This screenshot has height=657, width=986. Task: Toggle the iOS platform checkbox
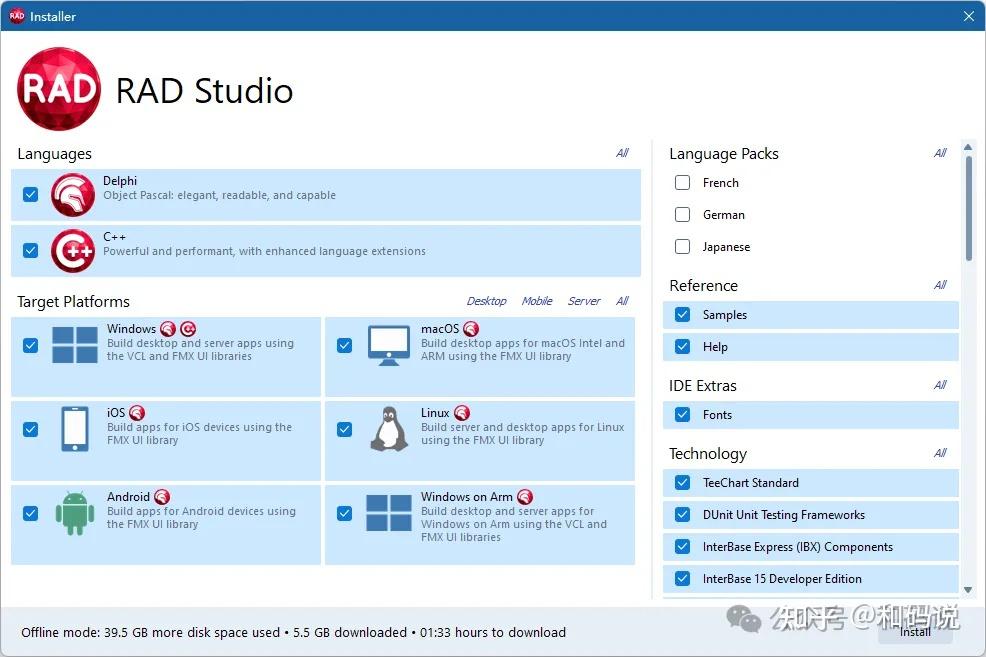tap(30, 429)
